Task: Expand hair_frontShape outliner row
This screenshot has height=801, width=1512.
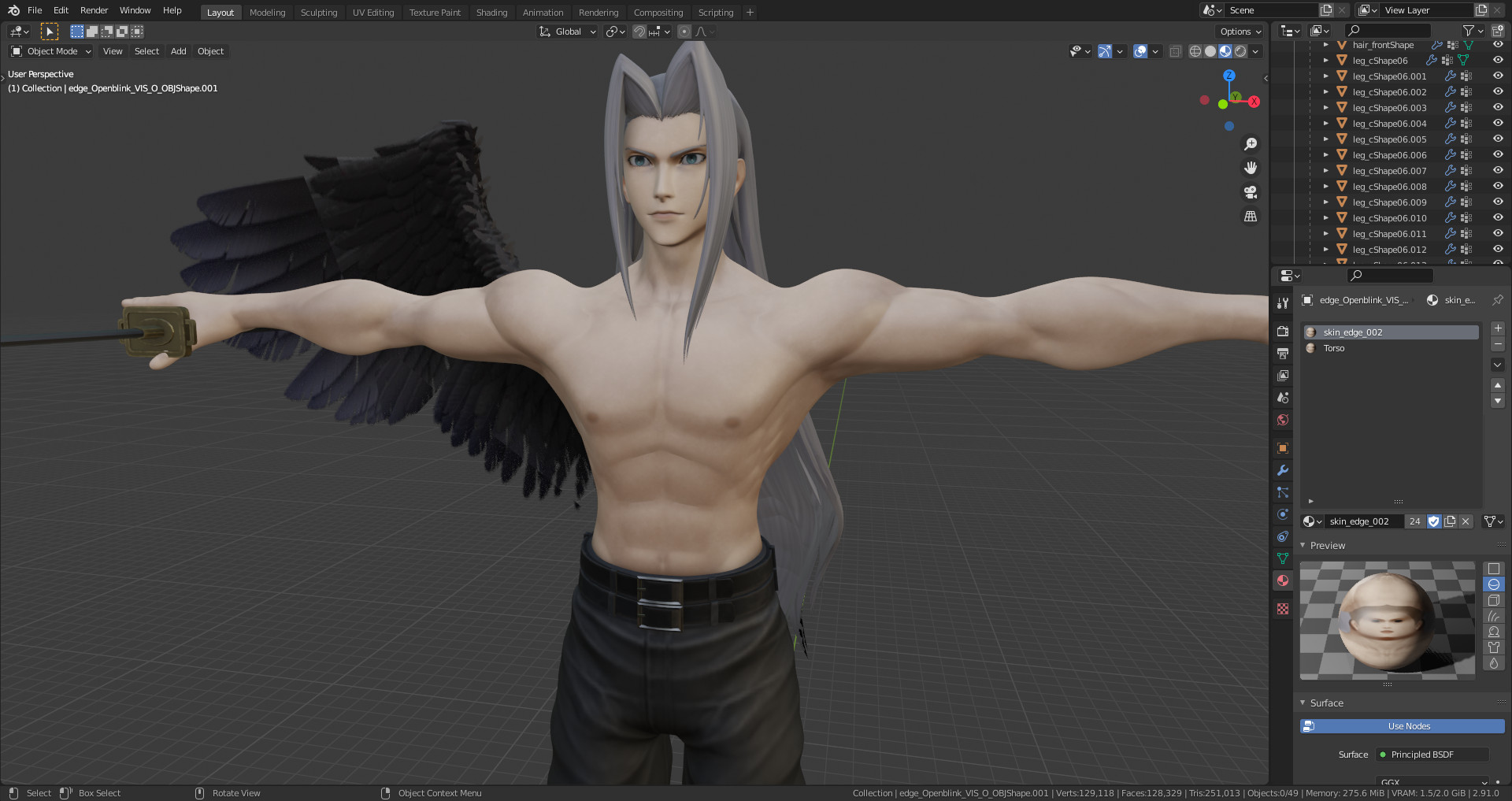Action: point(1326,45)
